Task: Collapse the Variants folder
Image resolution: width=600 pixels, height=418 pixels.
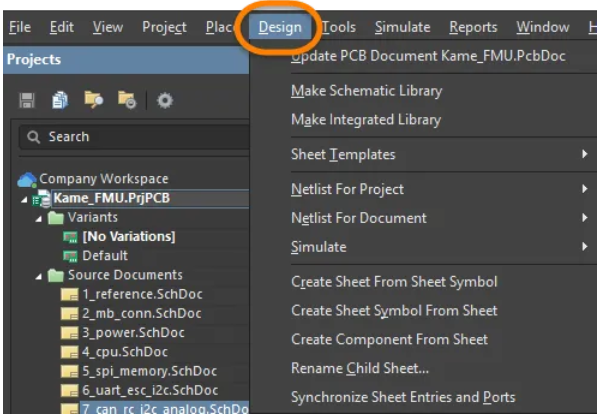Action: 39,219
